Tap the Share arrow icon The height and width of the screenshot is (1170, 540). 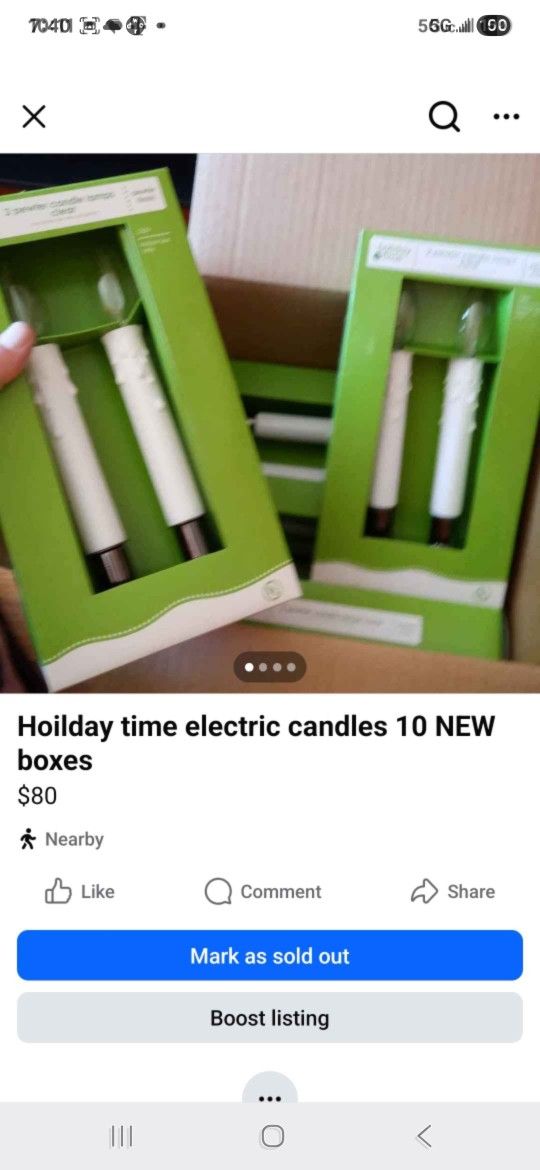[x=424, y=891]
